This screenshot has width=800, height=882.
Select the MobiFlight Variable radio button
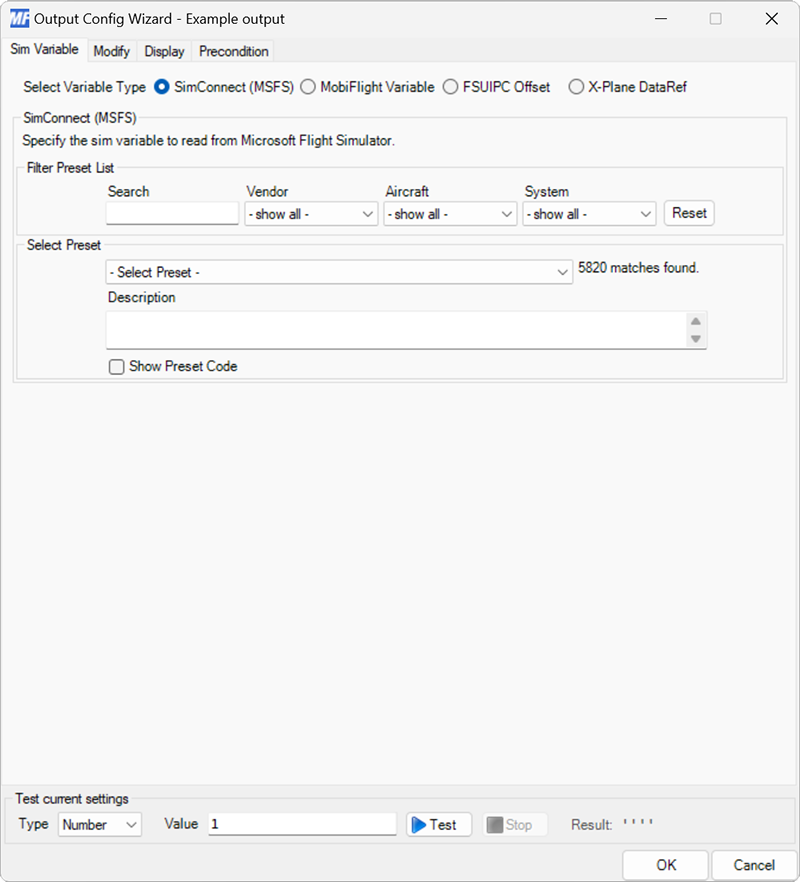[x=308, y=87]
